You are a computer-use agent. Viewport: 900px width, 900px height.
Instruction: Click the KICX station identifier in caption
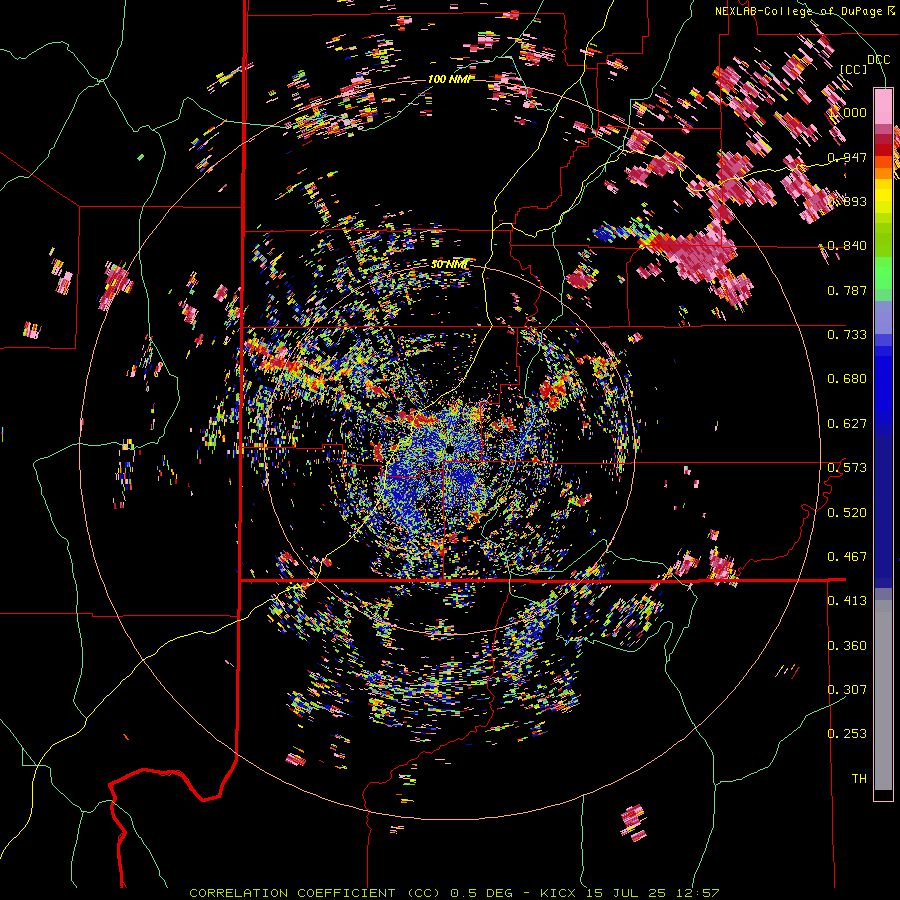click(x=560, y=893)
